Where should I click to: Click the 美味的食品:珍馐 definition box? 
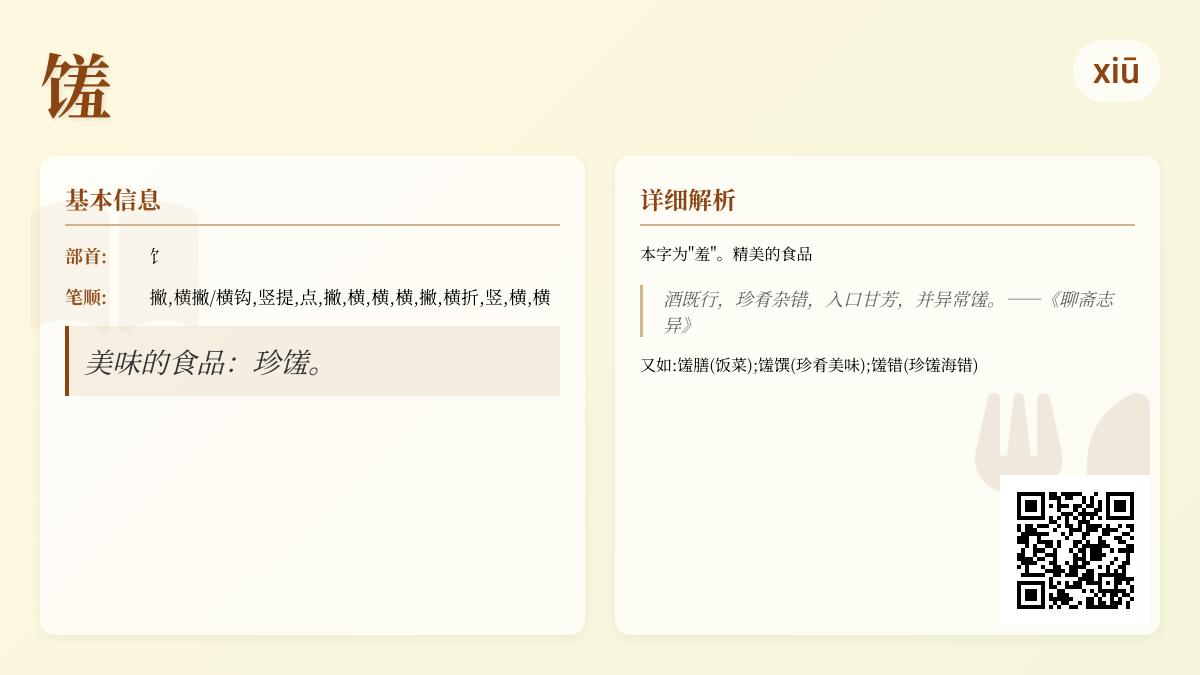[x=312, y=361]
